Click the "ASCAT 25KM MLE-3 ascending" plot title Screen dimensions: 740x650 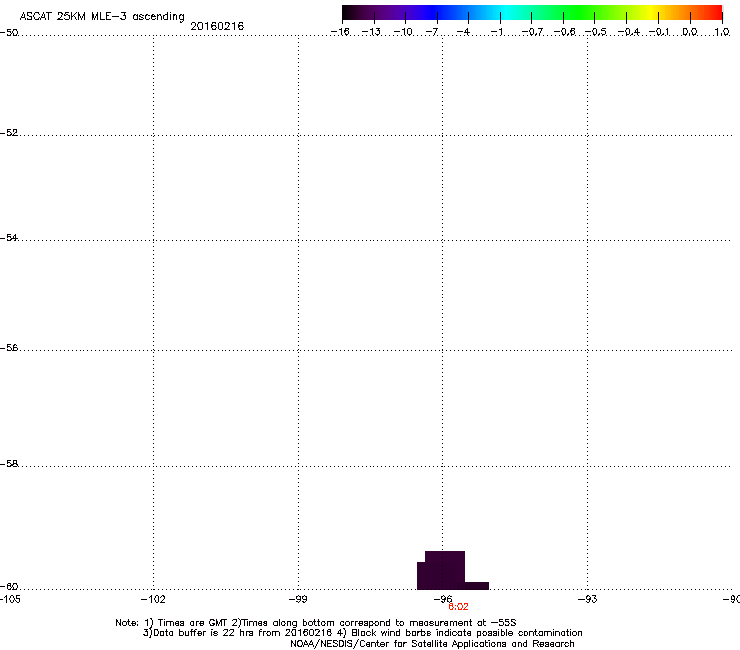coord(102,16)
